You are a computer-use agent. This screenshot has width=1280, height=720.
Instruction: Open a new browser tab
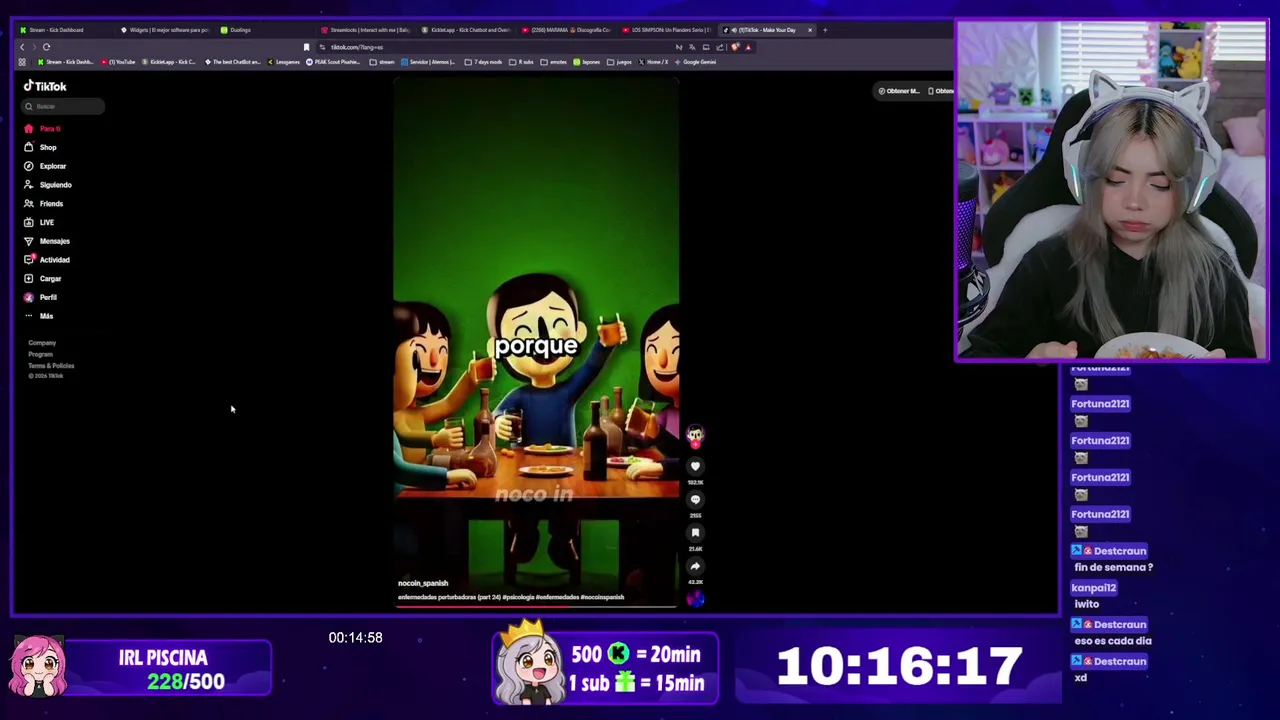pyautogui.click(x=825, y=30)
